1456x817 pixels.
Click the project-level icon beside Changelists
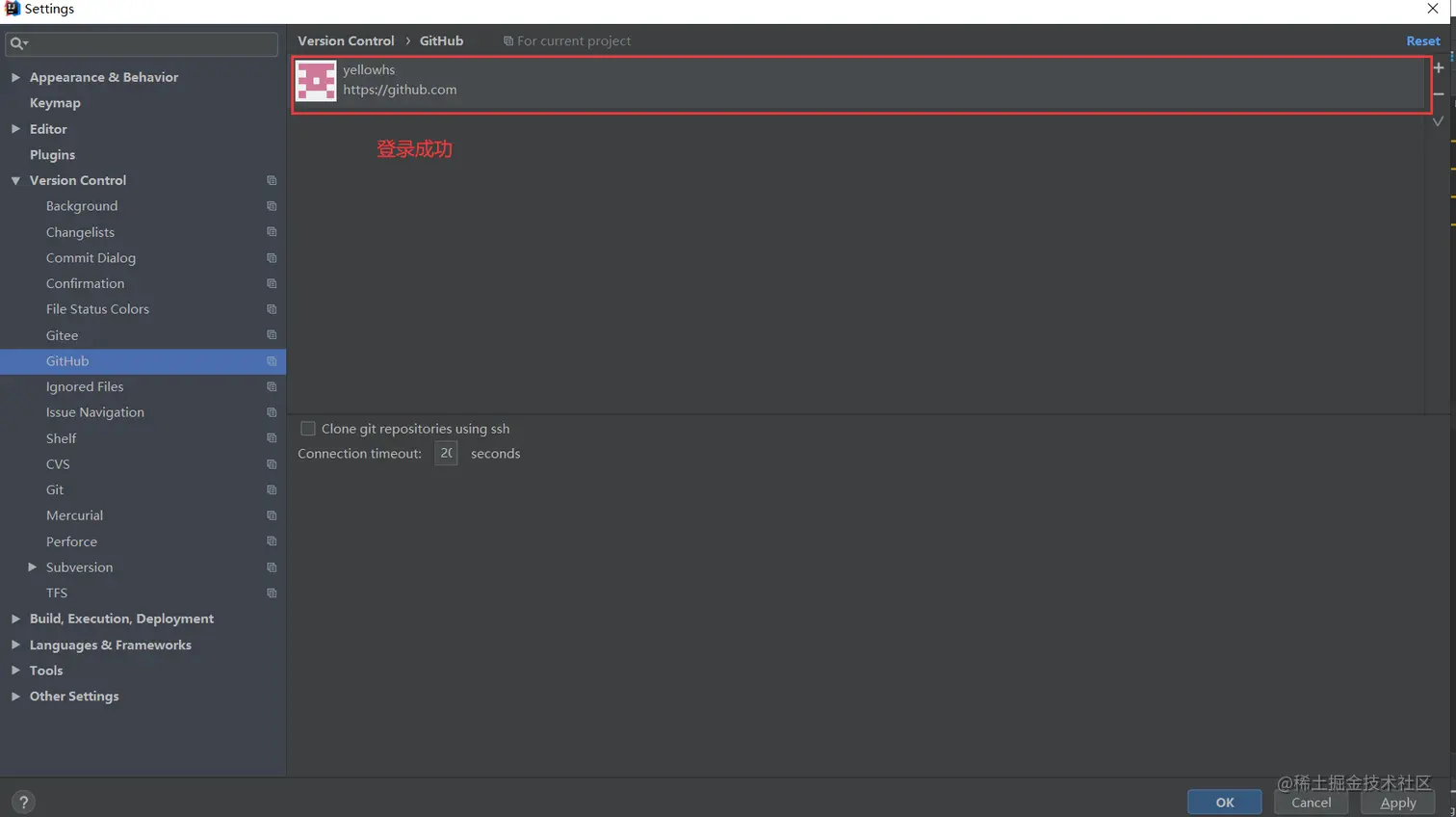[x=272, y=232]
